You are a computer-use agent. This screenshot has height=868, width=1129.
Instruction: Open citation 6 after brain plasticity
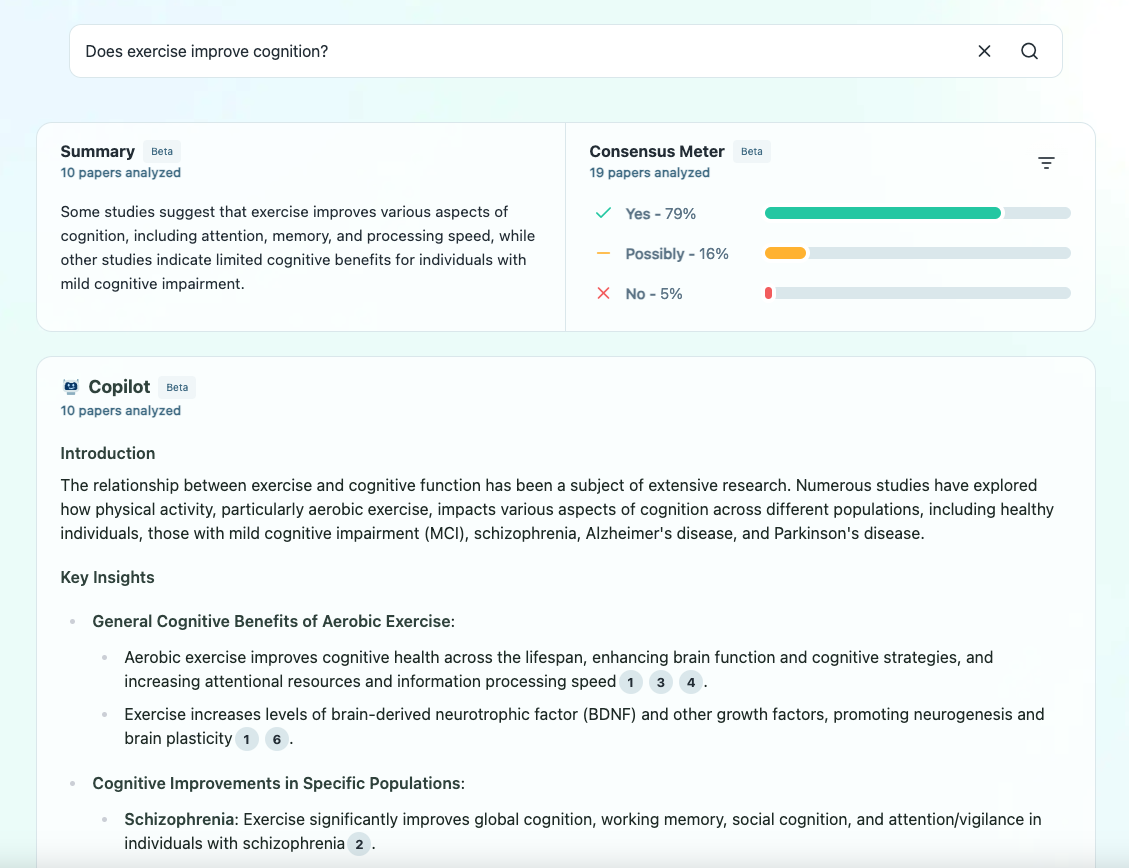276,739
